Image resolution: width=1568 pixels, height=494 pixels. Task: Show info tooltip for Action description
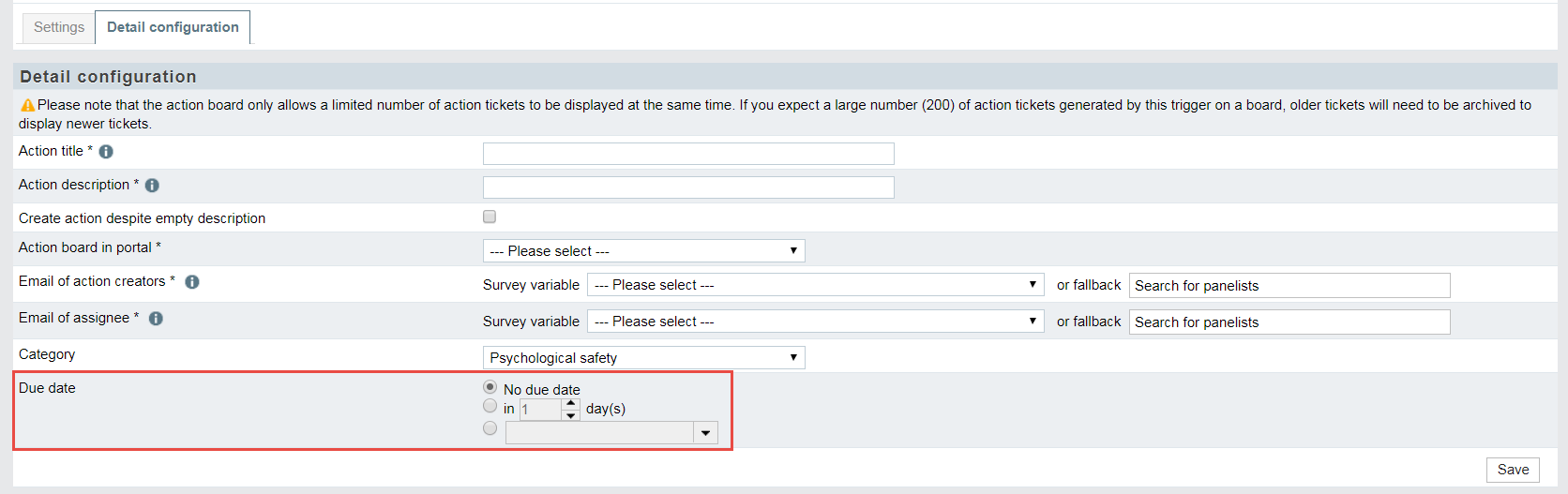[152, 186]
